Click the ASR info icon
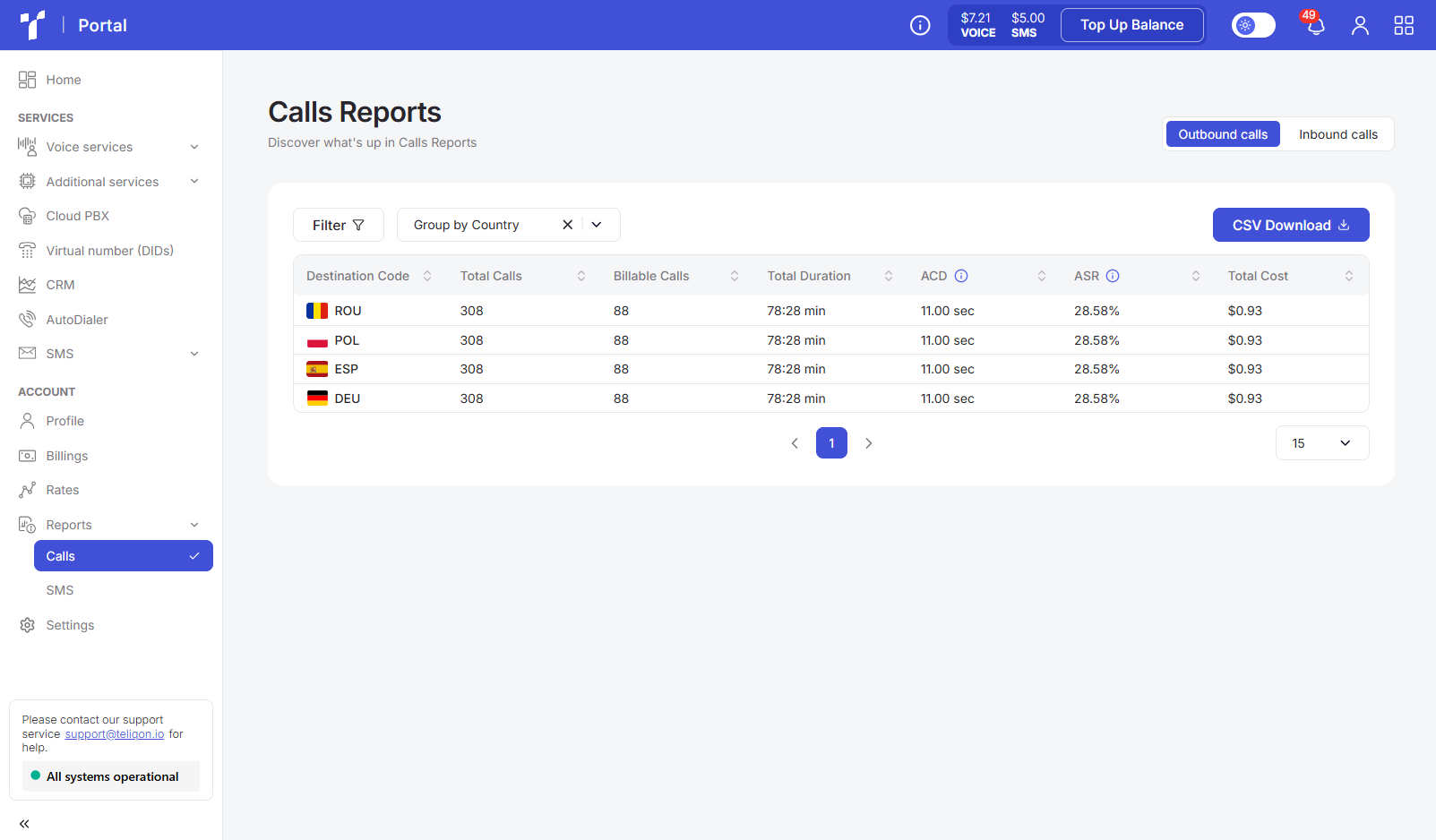This screenshot has width=1436, height=840. (1113, 276)
